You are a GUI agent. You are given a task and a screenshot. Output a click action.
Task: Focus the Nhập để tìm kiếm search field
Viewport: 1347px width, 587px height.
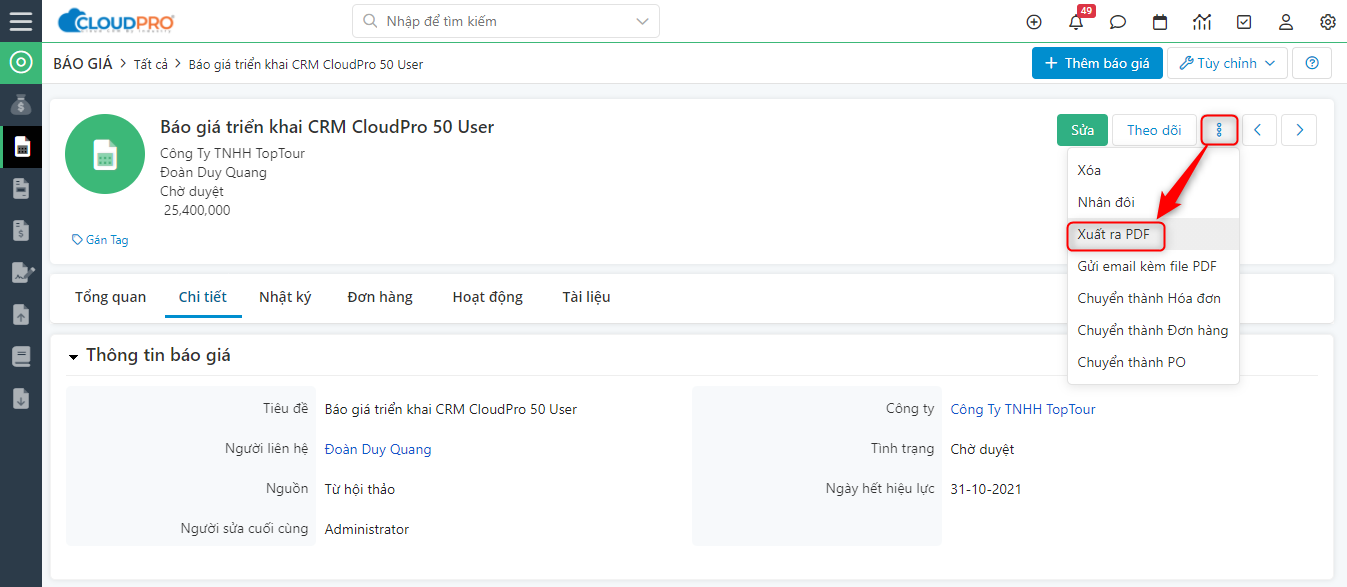(x=505, y=21)
